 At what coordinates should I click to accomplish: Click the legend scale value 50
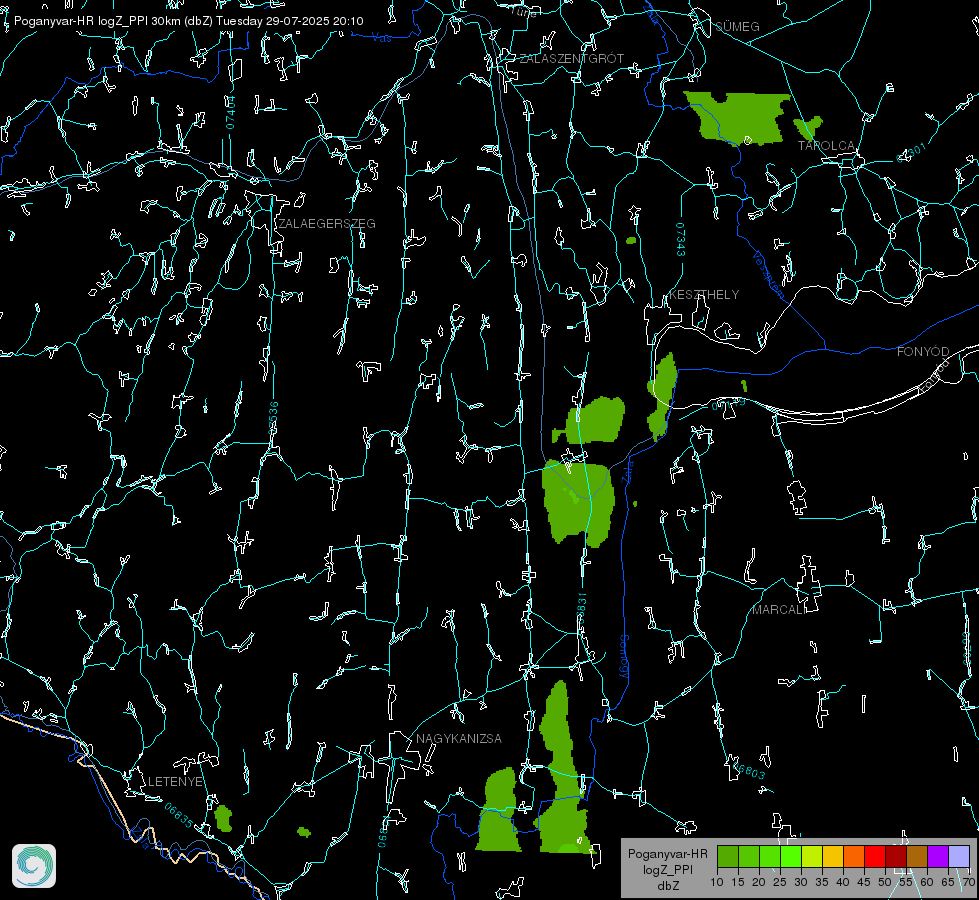coord(885,882)
